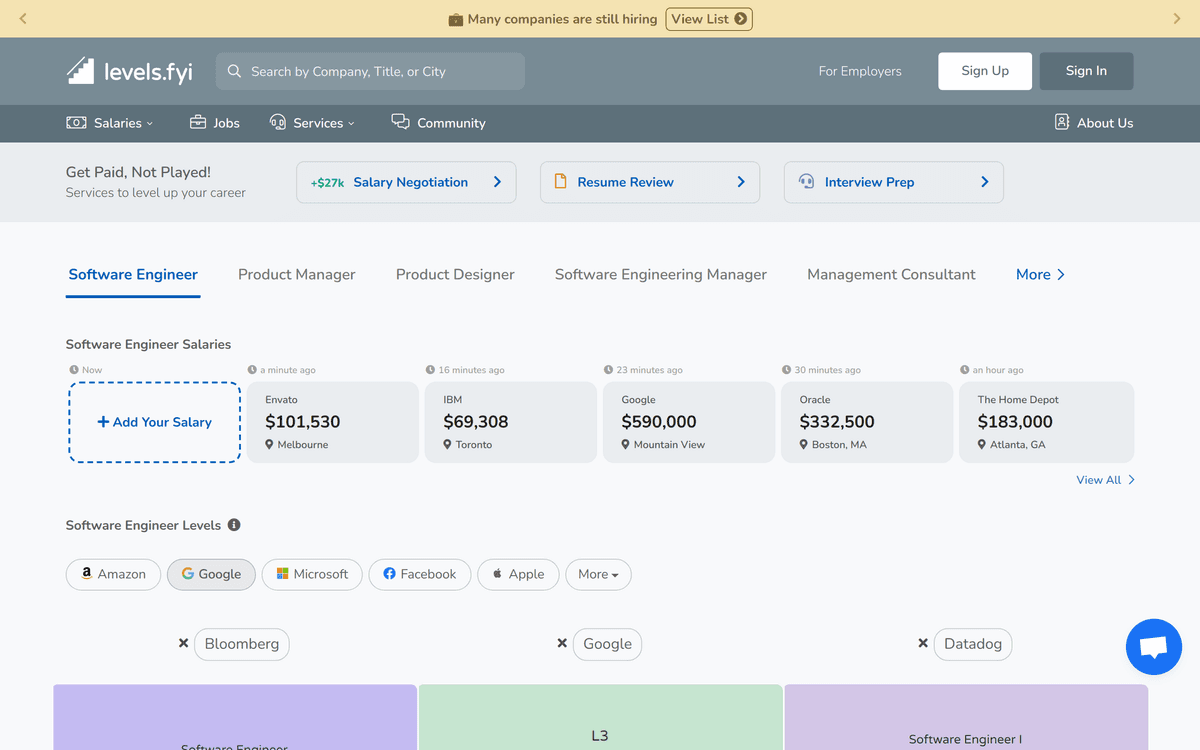
Task: Click the View All salaries link
Action: pyautogui.click(x=1106, y=480)
